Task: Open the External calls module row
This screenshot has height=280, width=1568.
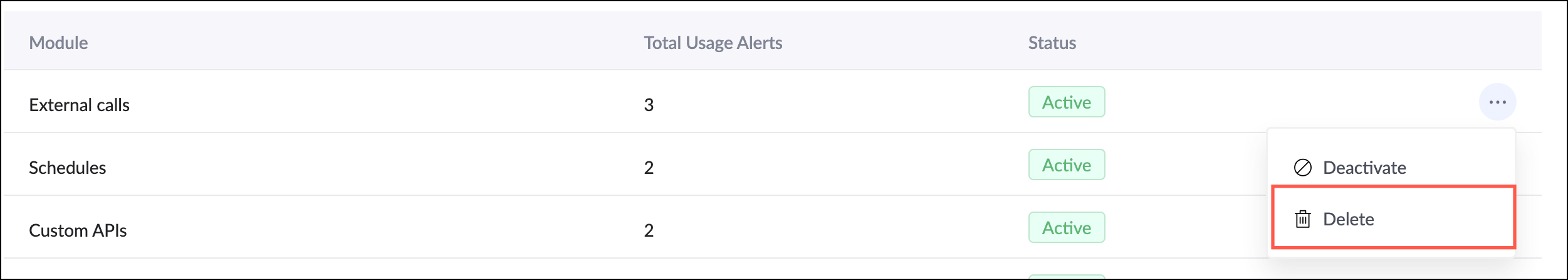Action: [x=79, y=105]
